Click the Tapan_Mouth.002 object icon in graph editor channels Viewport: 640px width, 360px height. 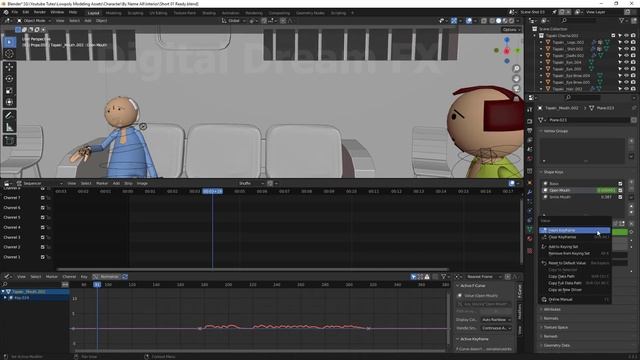click(8, 291)
